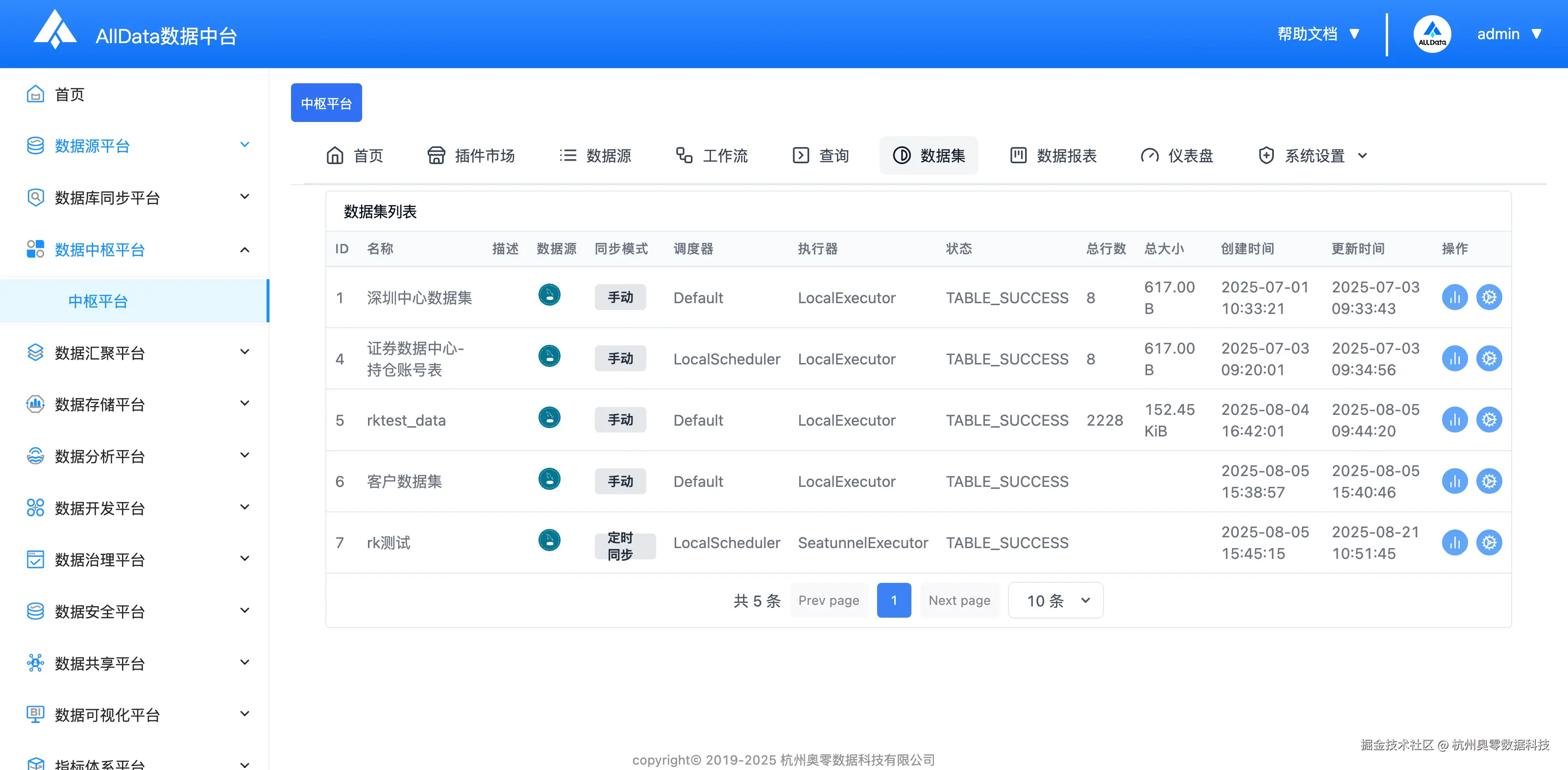The width and height of the screenshot is (1568, 770).
Task: Click settings gear for rktest_data row
Action: 1489,420
